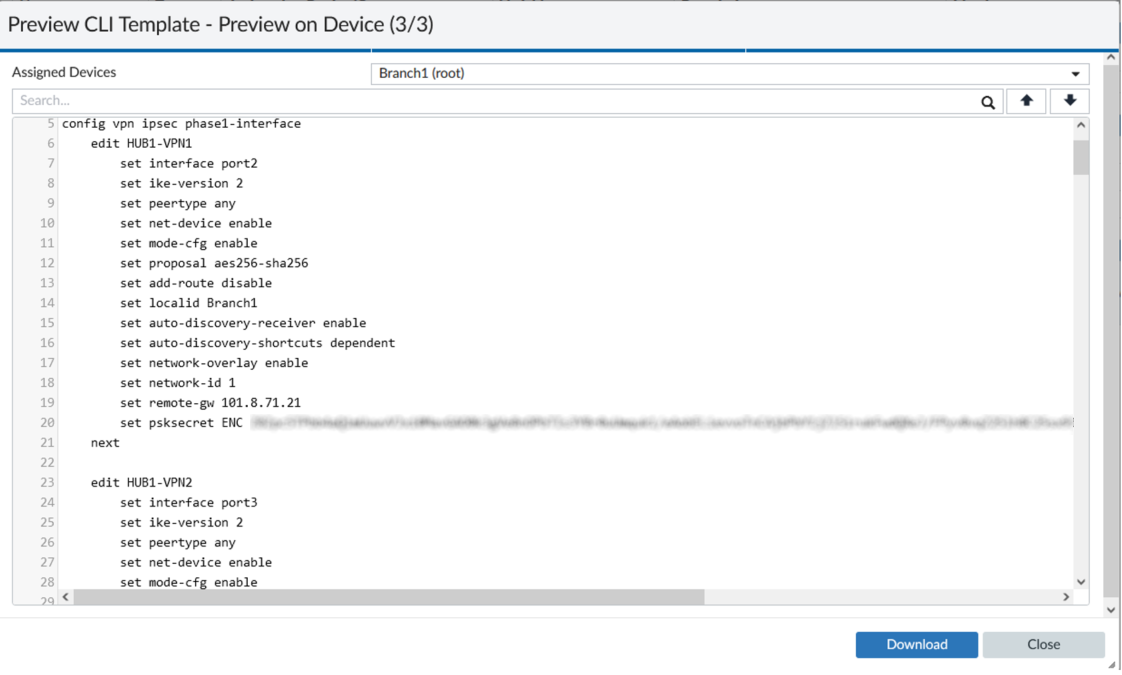The width and height of the screenshot is (1122, 675).
Task: Click the search magnifier icon
Action: [x=988, y=101]
